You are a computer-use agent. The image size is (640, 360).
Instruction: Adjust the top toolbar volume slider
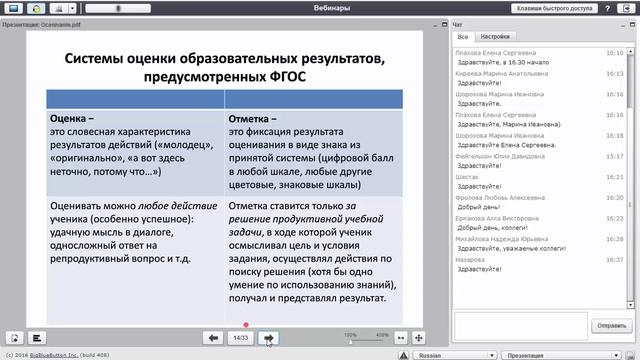coord(118,8)
